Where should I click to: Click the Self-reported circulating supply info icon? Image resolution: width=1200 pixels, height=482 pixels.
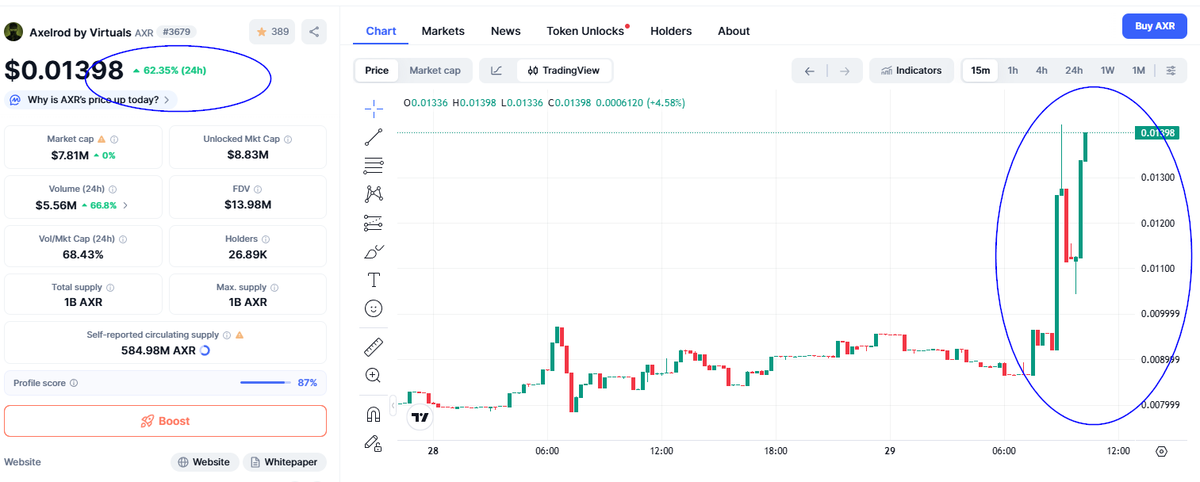click(x=227, y=335)
